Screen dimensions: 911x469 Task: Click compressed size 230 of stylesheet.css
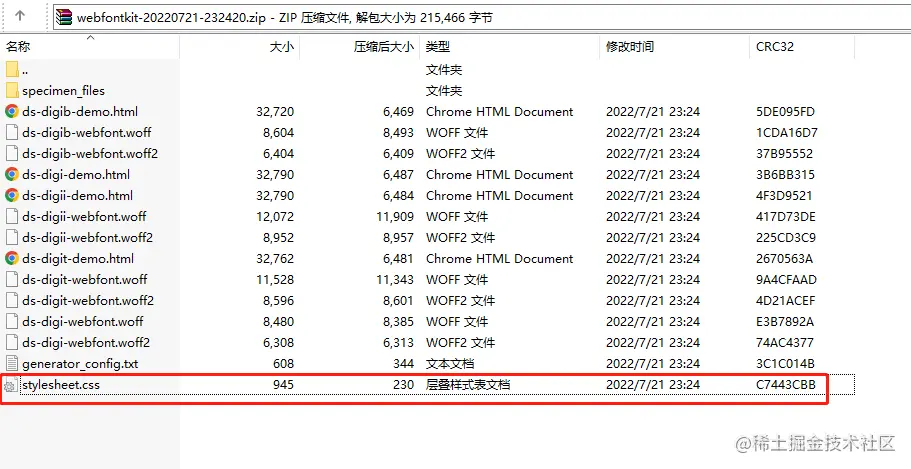point(403,385)
